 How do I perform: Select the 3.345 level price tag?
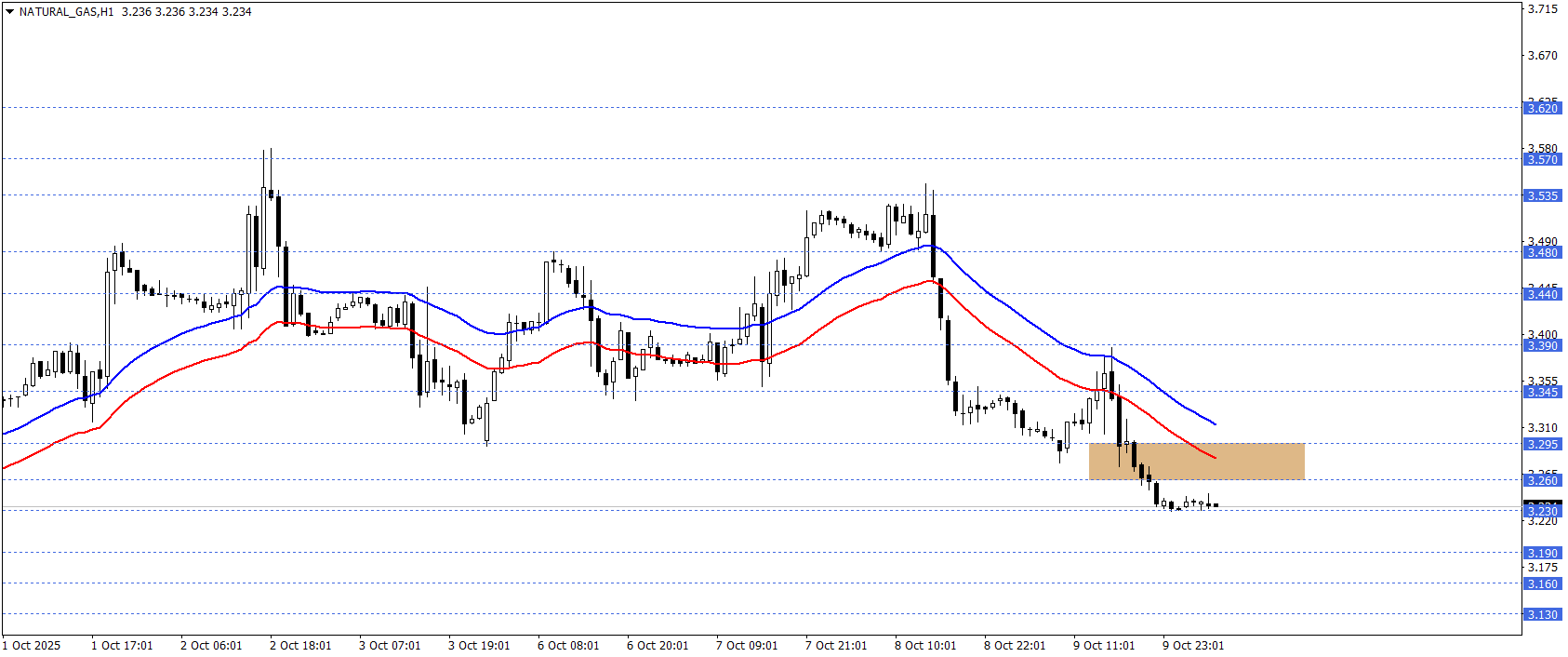(1542, 393)
